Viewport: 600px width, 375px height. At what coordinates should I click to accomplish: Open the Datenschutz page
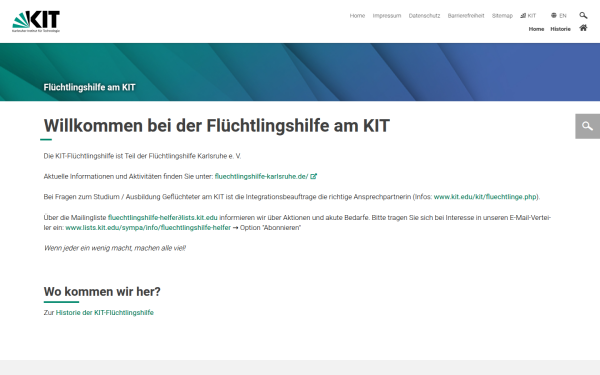[424, 16]
